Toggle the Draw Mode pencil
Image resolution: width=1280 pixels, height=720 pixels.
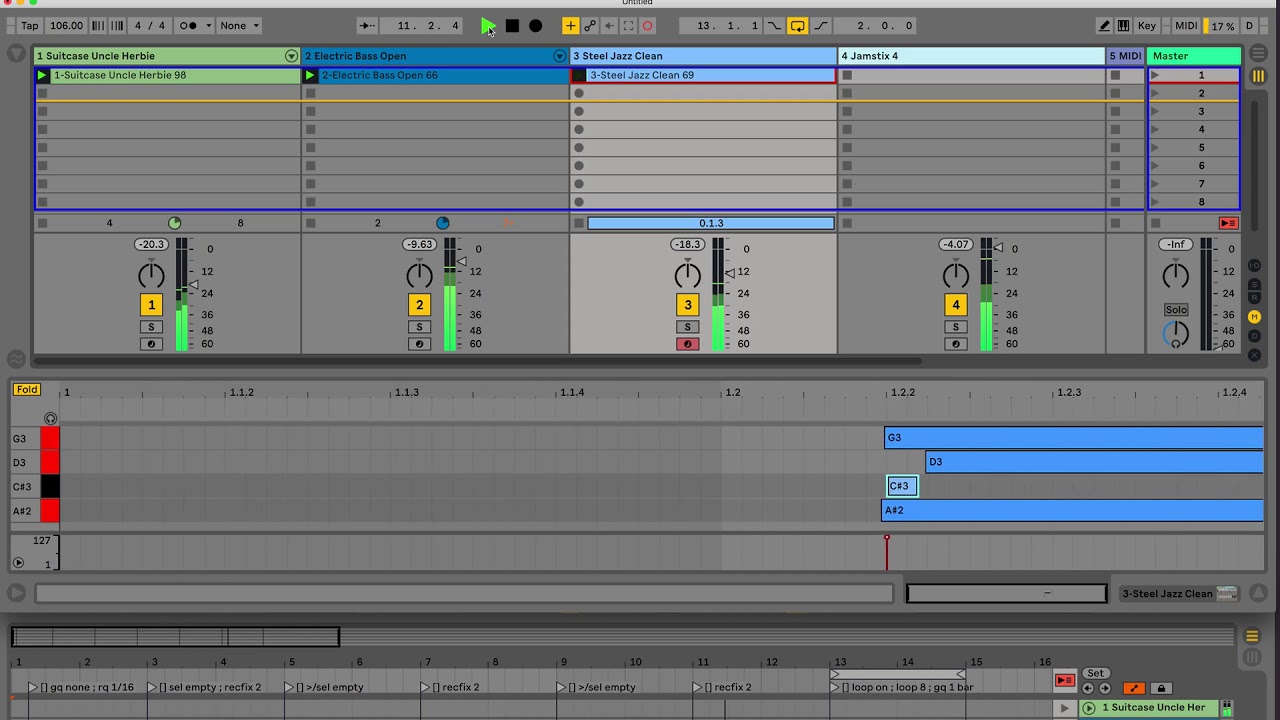coord(1104,26)
